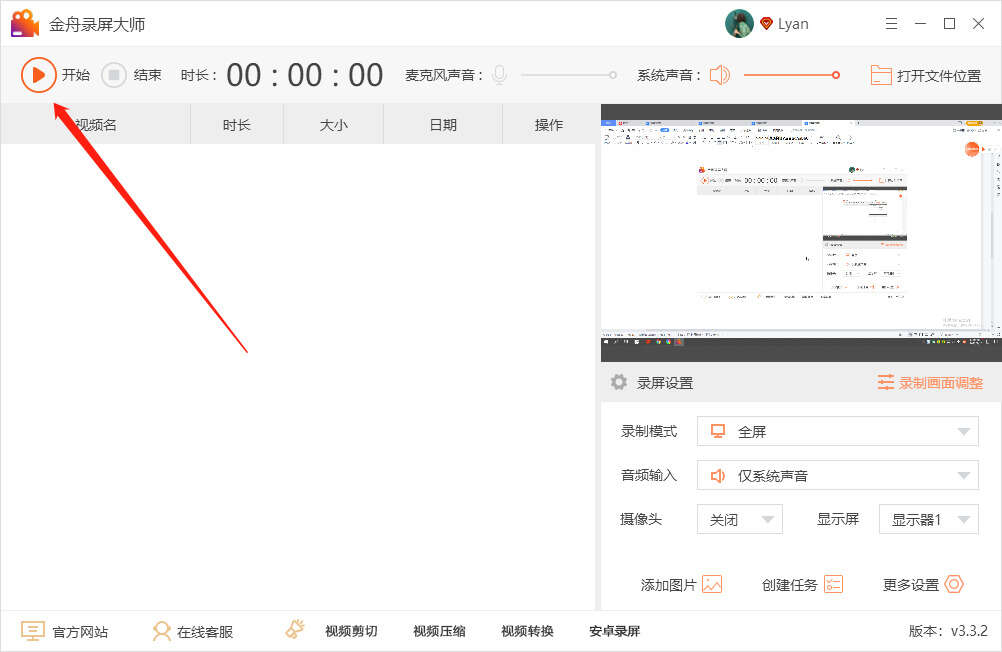Screen dimensions: 1002x652
Task: Click the Lyan user avatar
Action: point(739,24)
